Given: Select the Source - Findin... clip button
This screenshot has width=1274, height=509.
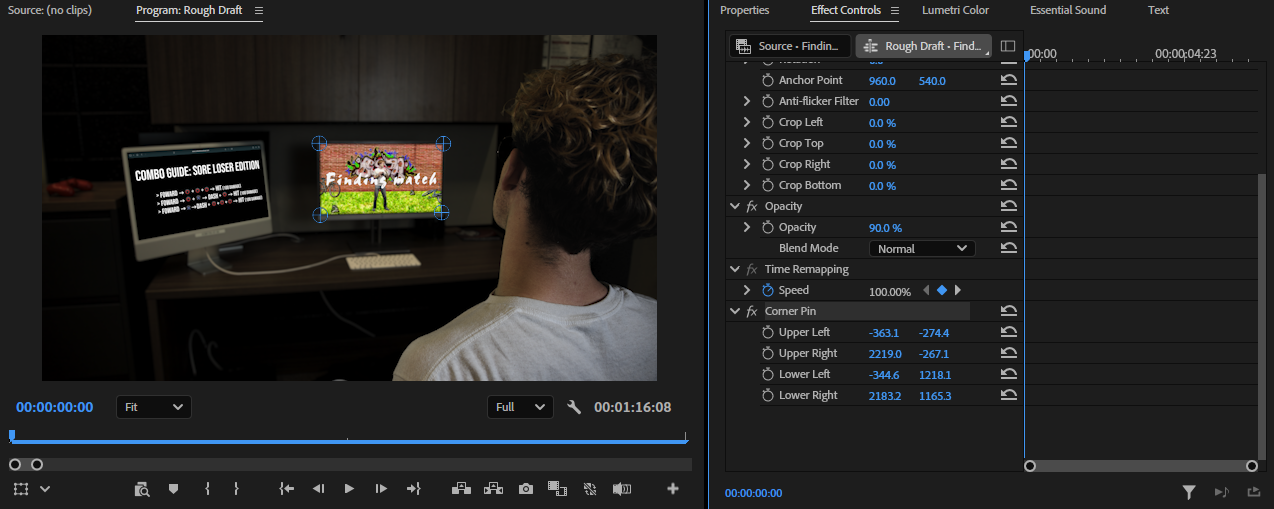Looking at the screenshot, I should pos(790,46).
